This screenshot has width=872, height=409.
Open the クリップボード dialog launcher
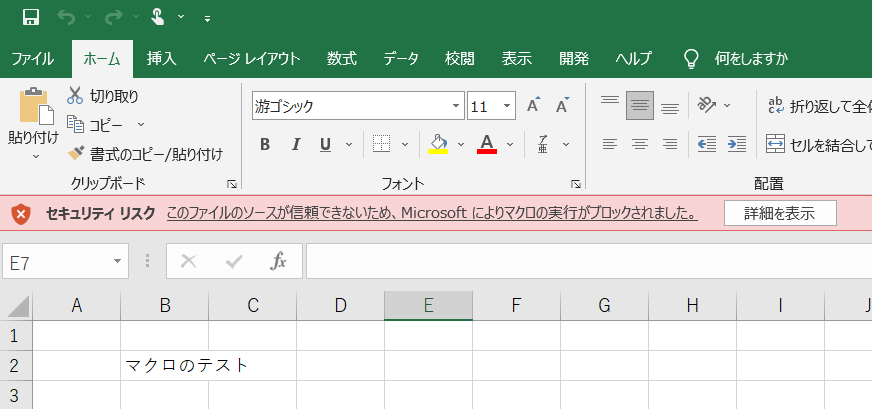click(231, 184)
